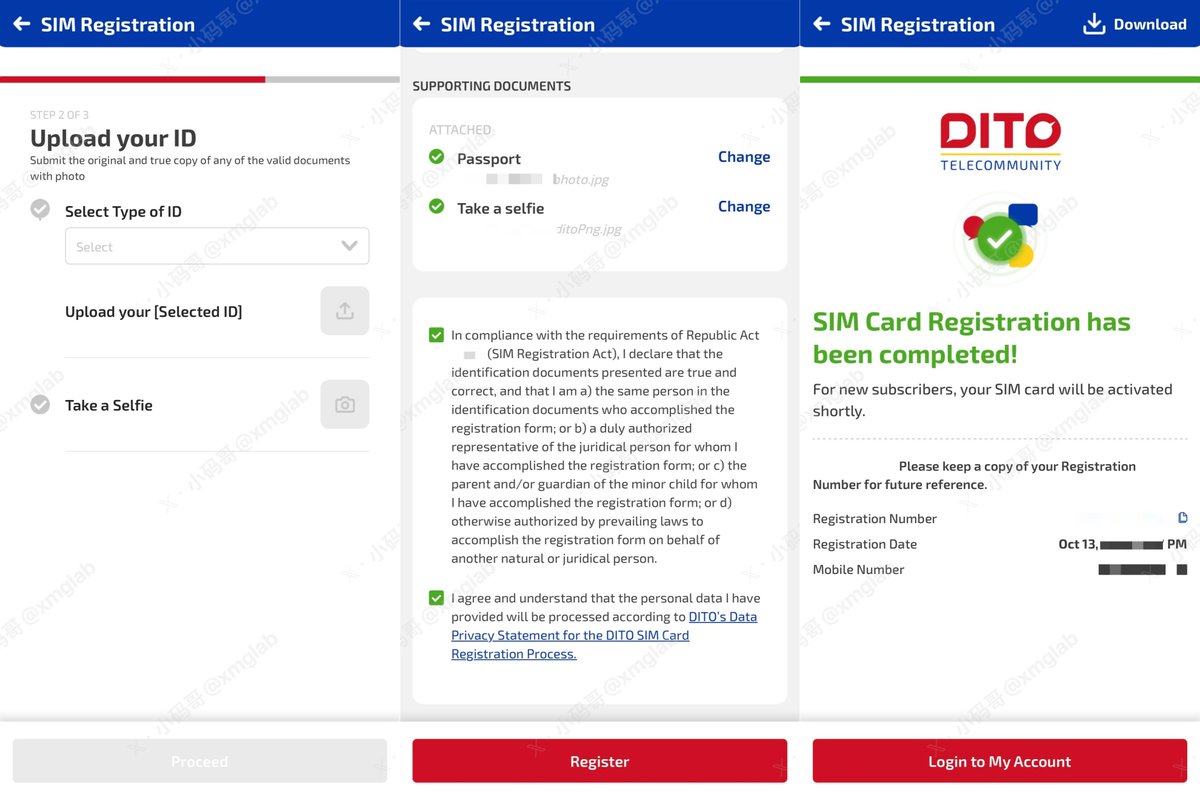Viewport: 1200px width, 800px height.
Task: Go back from the Upload your ID screen
Action: pyautogui.click(x=21, y=24)
